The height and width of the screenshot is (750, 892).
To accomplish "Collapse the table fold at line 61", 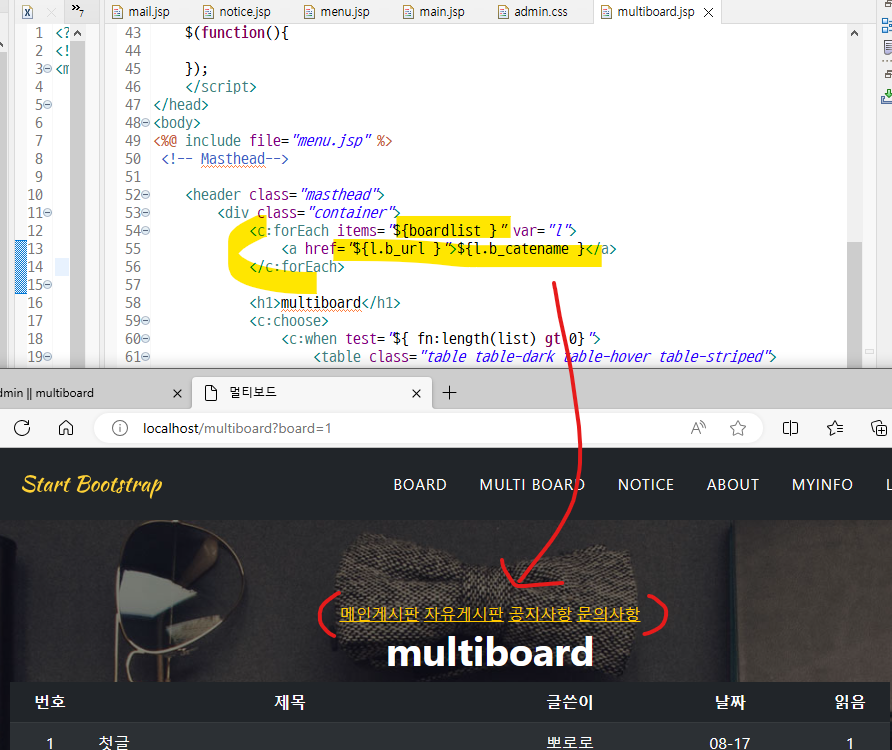I will [x=146, y=357].
